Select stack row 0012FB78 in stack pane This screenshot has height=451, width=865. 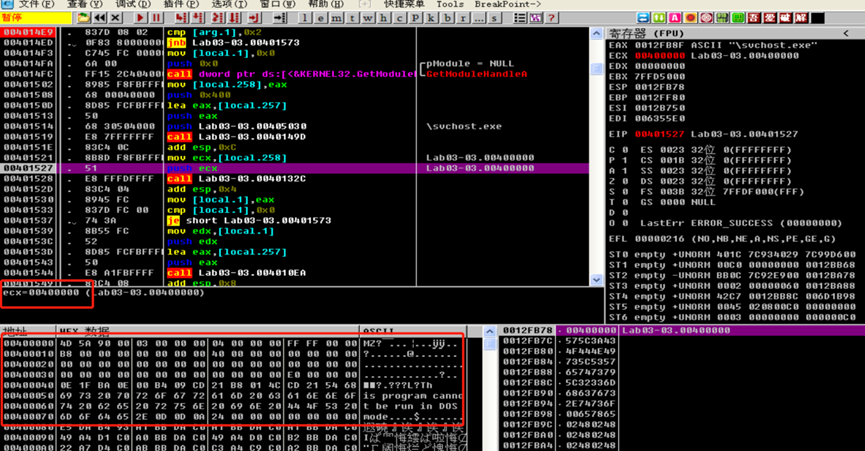[x=682, y=330]
